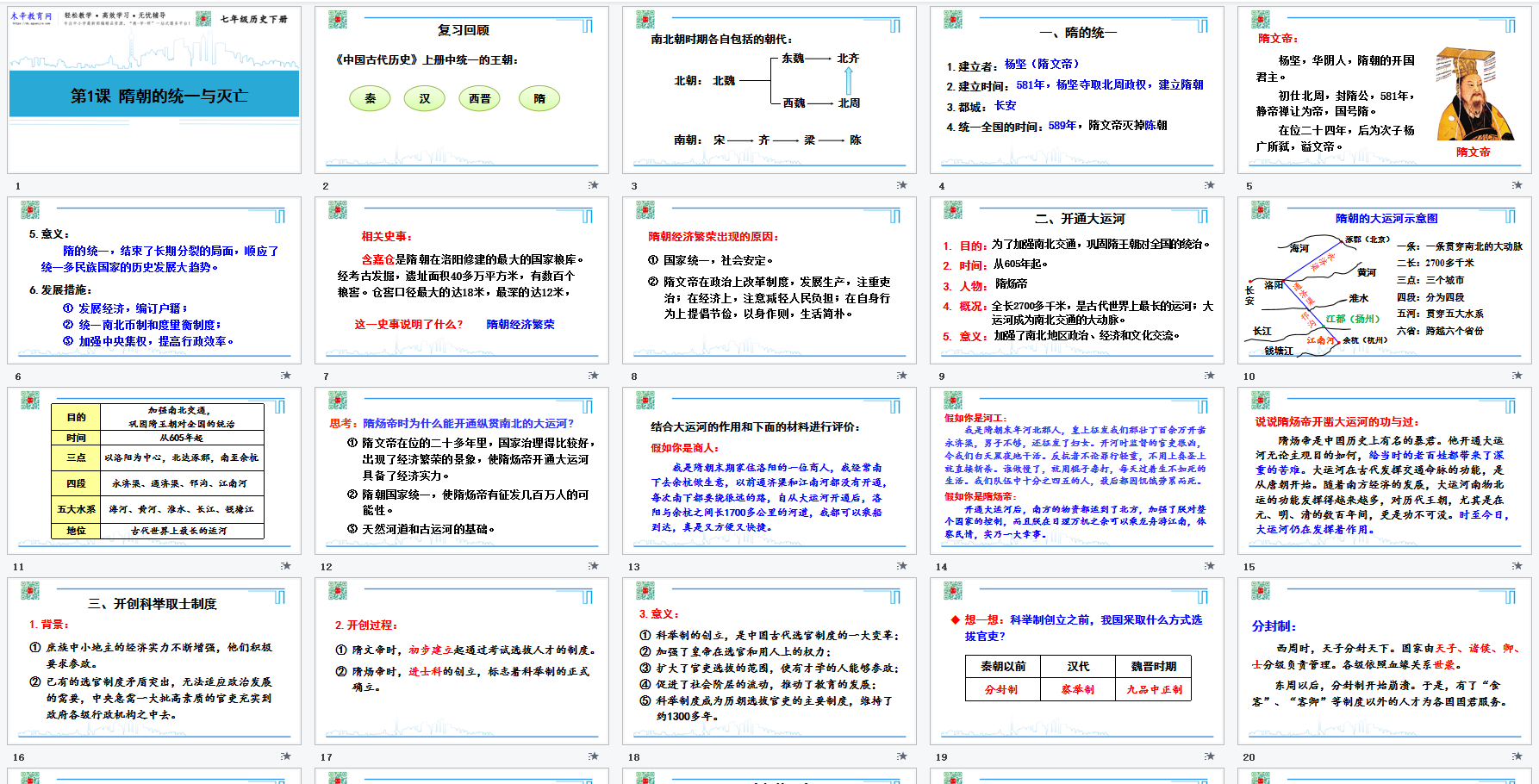Click the transition star icon under slide 17
The height and width of the screenshot is (784, 1539).
pyautogui.click(x=594, y=756)
